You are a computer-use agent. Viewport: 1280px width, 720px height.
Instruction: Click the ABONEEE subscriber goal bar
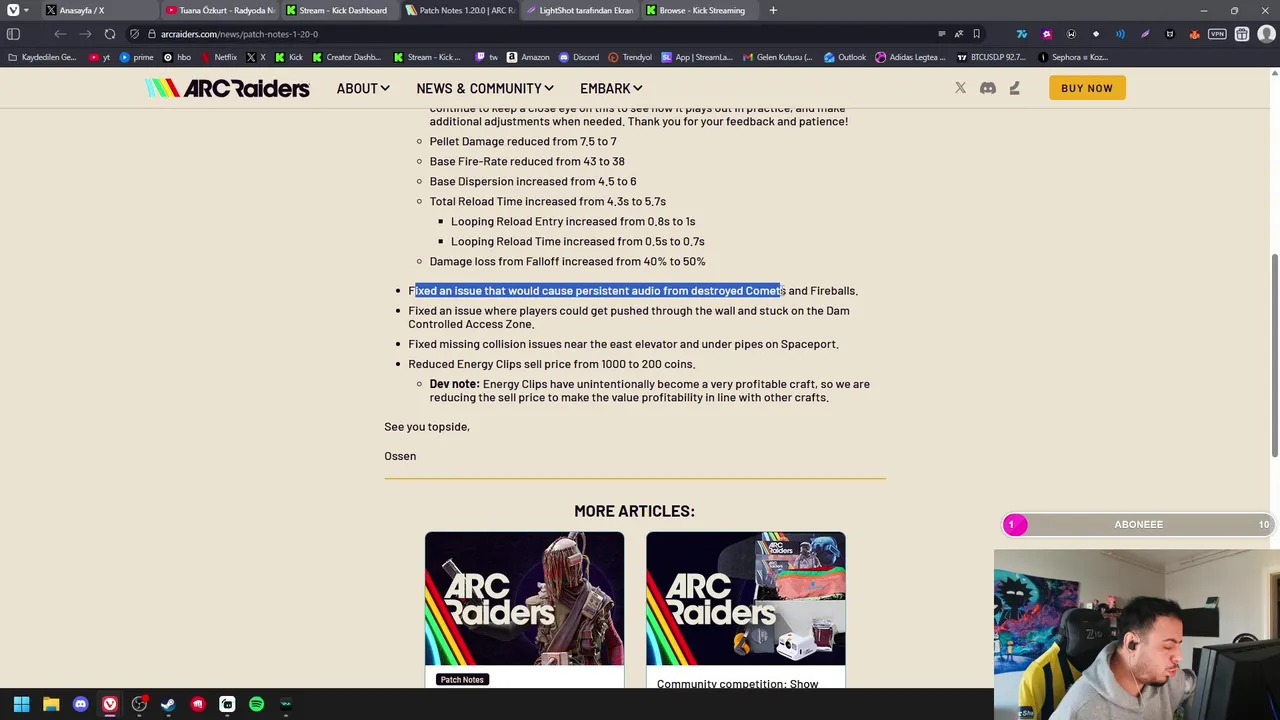(1139, 524)
